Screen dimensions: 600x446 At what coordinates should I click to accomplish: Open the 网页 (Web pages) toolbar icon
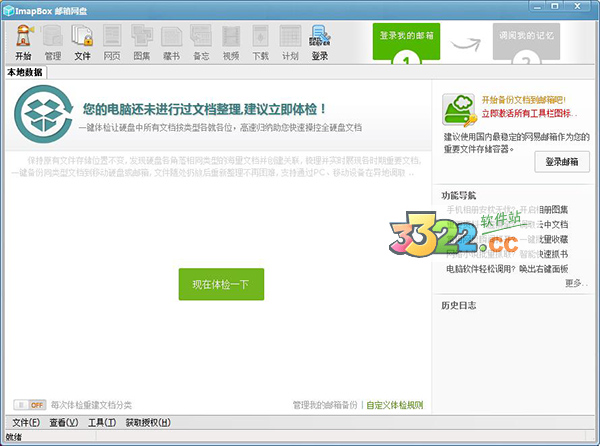(x=112, y=42)
